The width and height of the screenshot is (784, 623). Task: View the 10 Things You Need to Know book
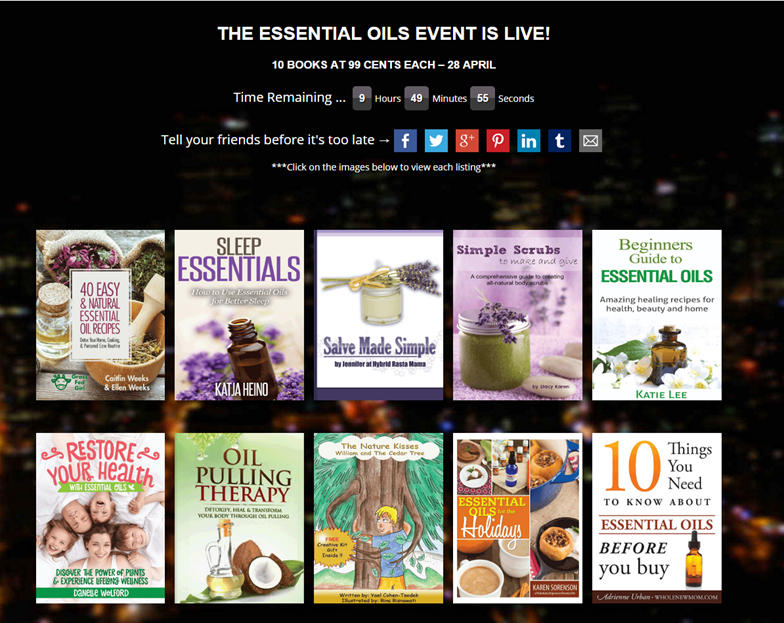tap(656, 518)
